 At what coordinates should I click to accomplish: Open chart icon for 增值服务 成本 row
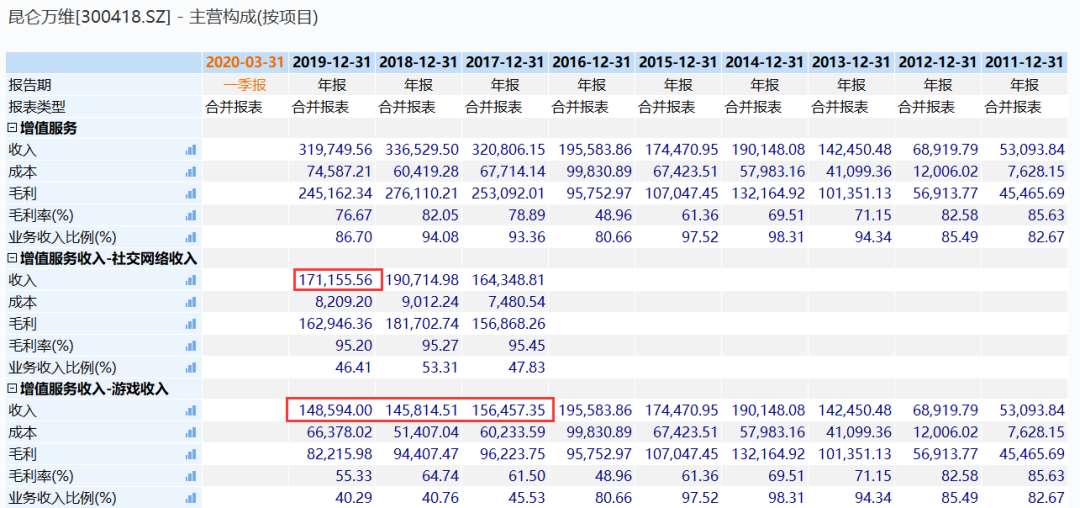coord(191,171)
